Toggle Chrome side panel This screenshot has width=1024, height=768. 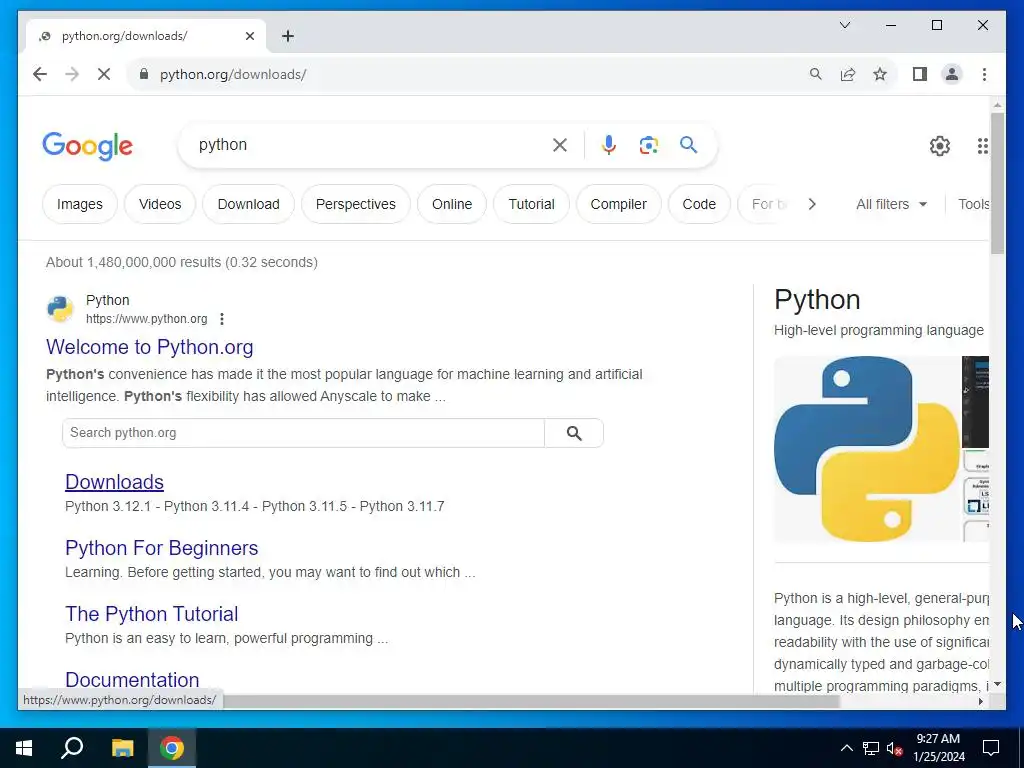[x=920, y=74]
